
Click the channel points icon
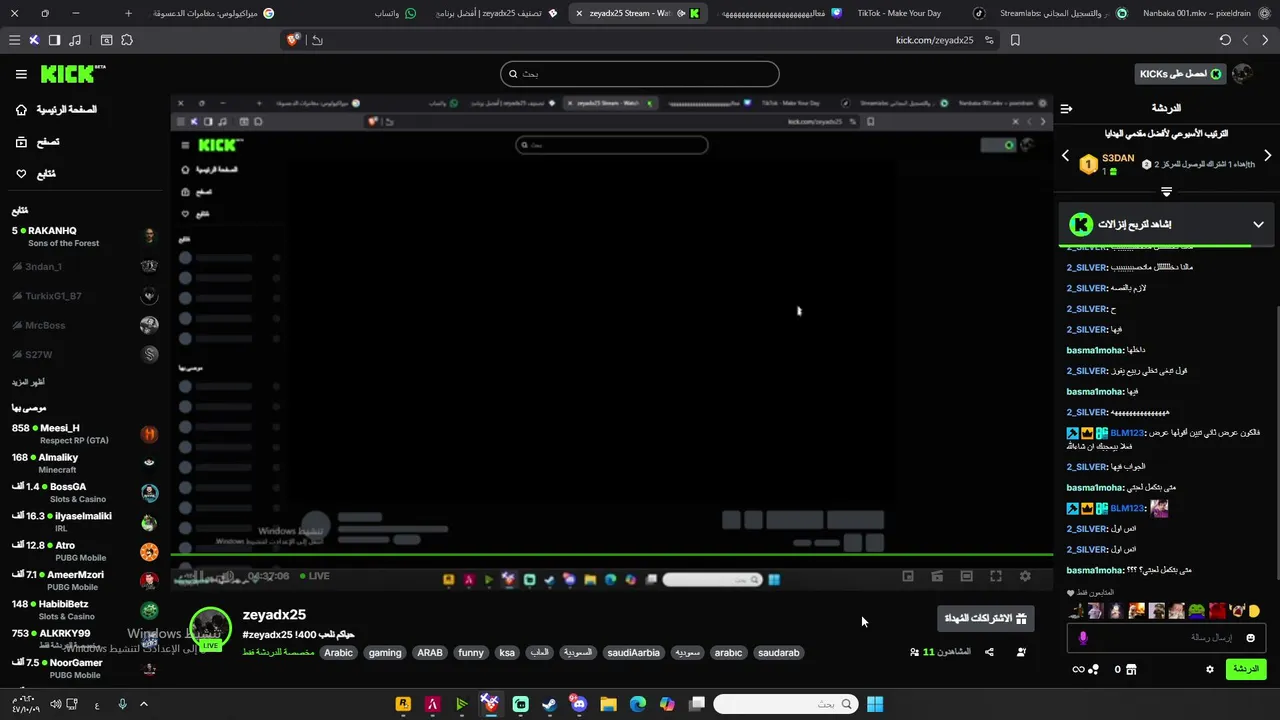[x=1094, y=669]
